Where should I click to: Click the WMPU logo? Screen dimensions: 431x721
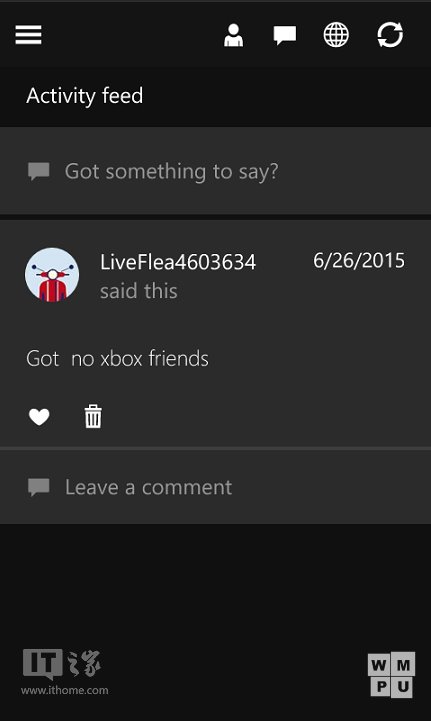[391, 675]
